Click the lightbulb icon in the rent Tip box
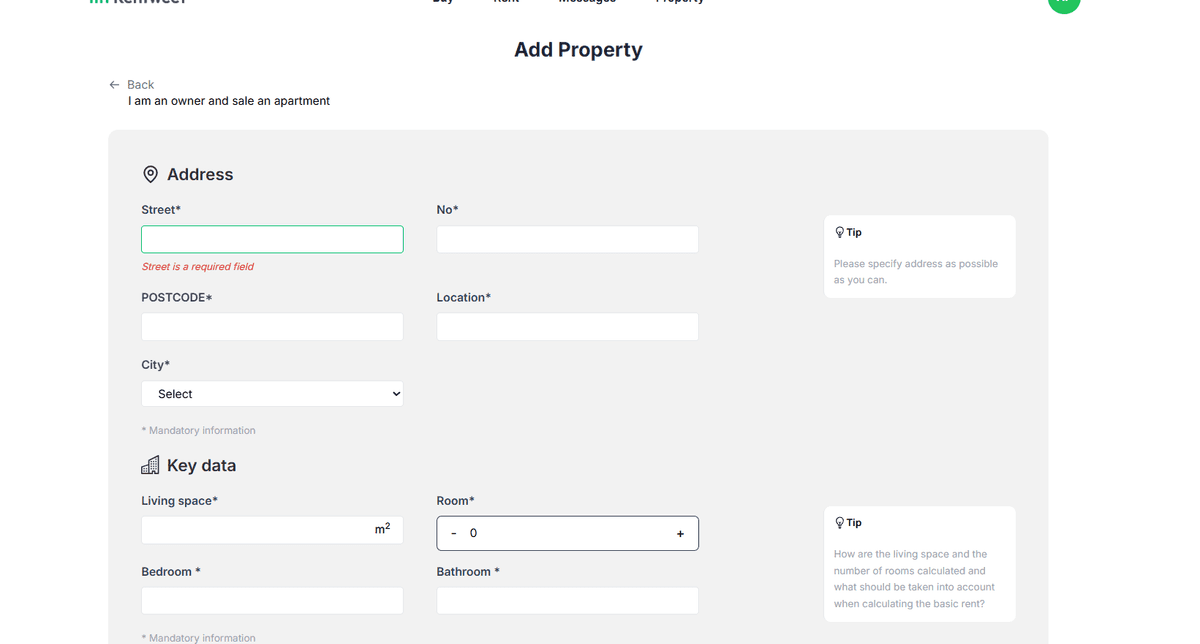 click(x=840, y=521)
